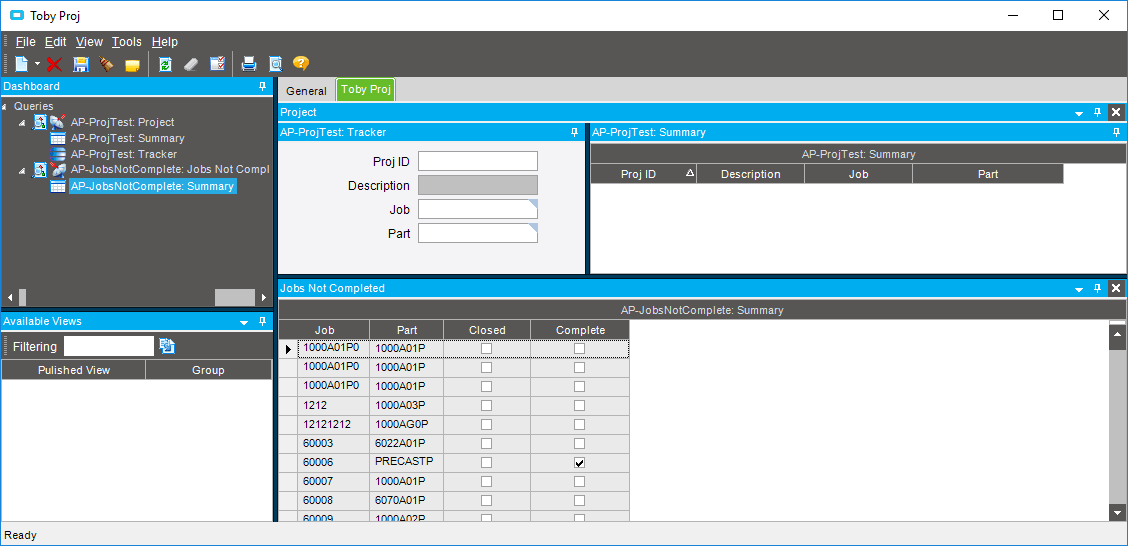Screen dimensions: 1128x546
Task: Pin the Dashboard panel
Action: (263, 86)
